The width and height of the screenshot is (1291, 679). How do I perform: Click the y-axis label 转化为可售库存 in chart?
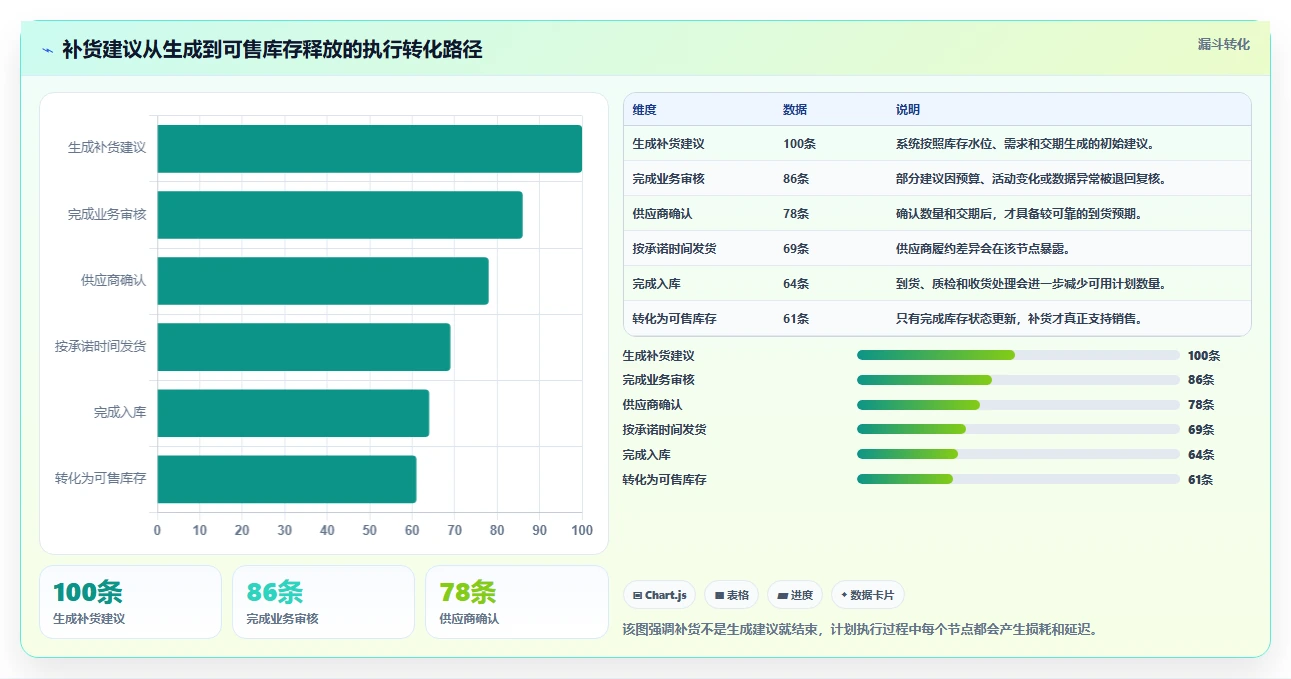click(100, 479)
